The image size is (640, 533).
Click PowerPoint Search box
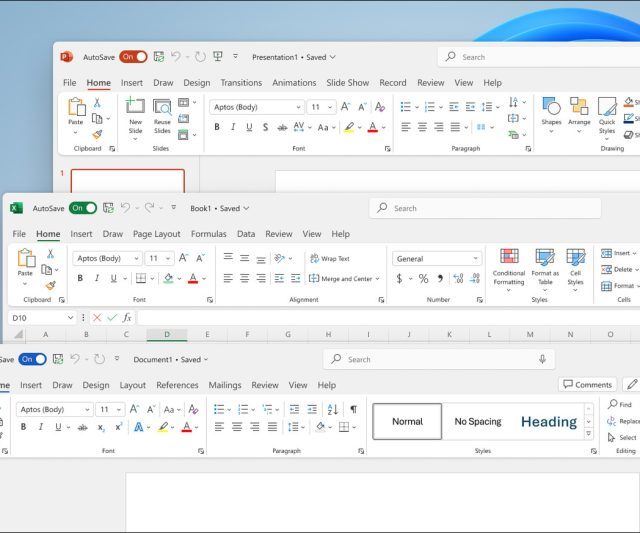[539, 57]
